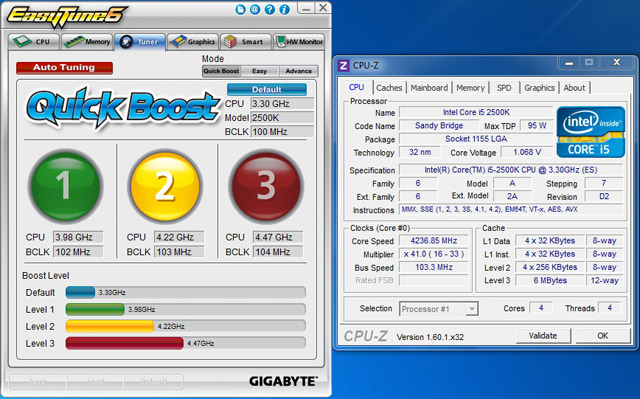This screenshot has height=399, width=640.
Task: Click the Sandy Bridge code name field
Action: [x=439, y=126]
